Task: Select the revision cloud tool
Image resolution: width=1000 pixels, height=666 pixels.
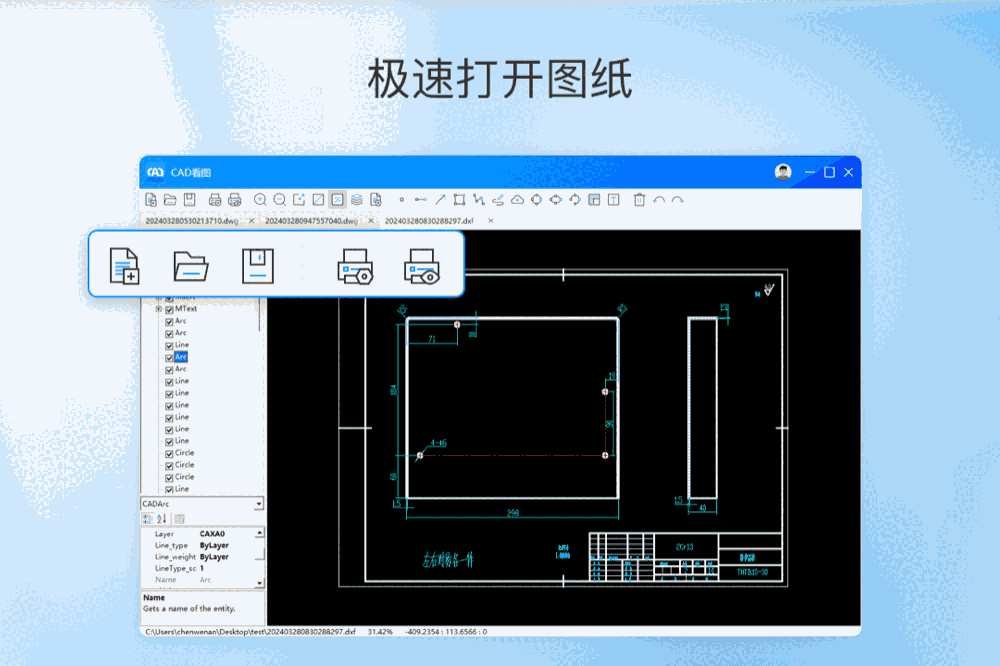Action: pos(516,199)
